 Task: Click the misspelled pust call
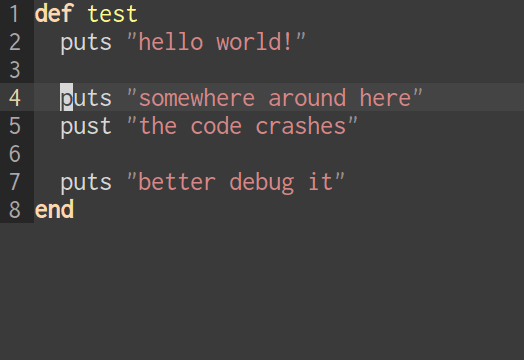(86, 127)
